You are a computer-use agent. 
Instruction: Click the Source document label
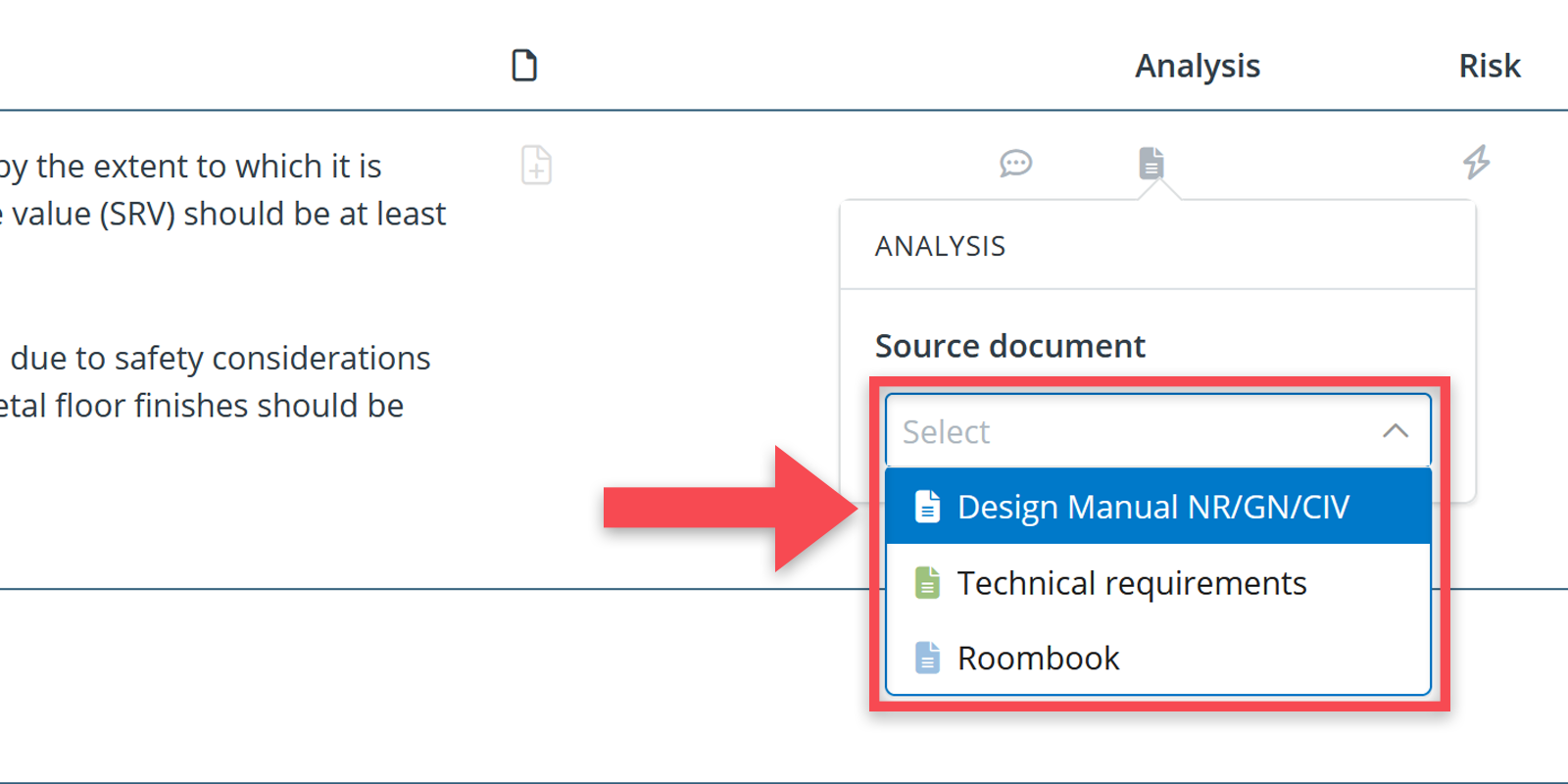(x=1009, y=346)
